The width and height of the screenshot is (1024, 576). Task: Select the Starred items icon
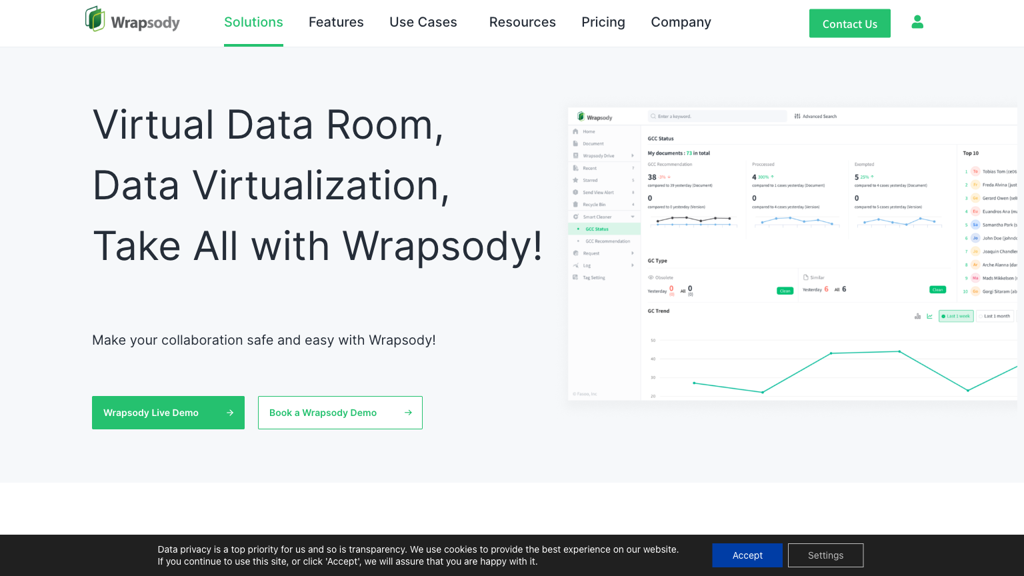[575, 178]
